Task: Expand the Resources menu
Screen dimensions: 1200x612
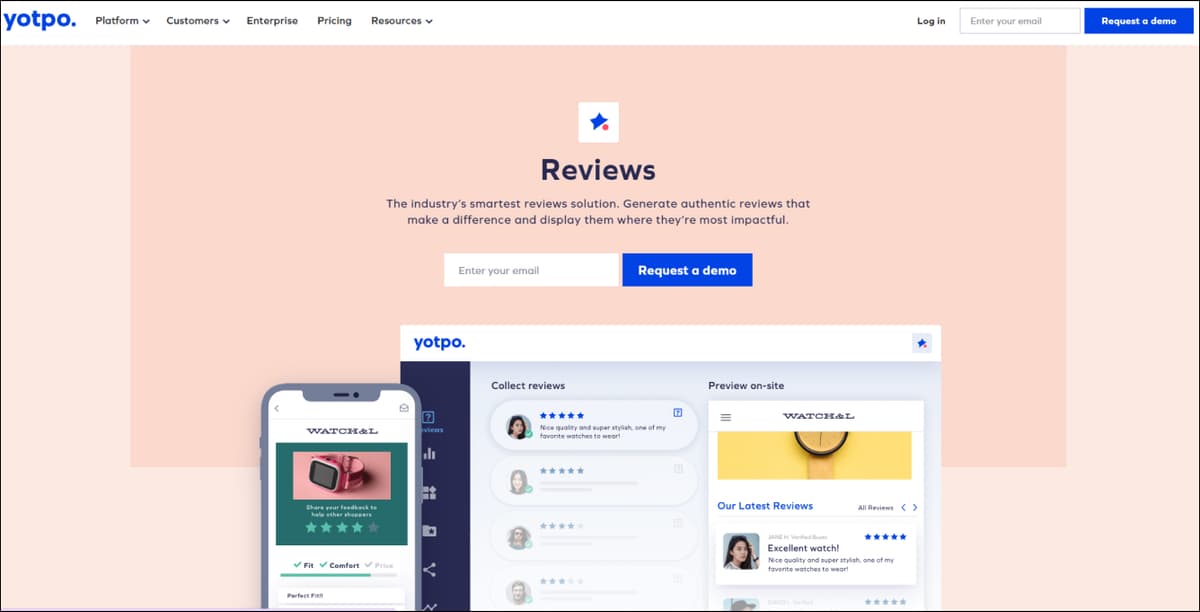Action: [x=401, y=21]
